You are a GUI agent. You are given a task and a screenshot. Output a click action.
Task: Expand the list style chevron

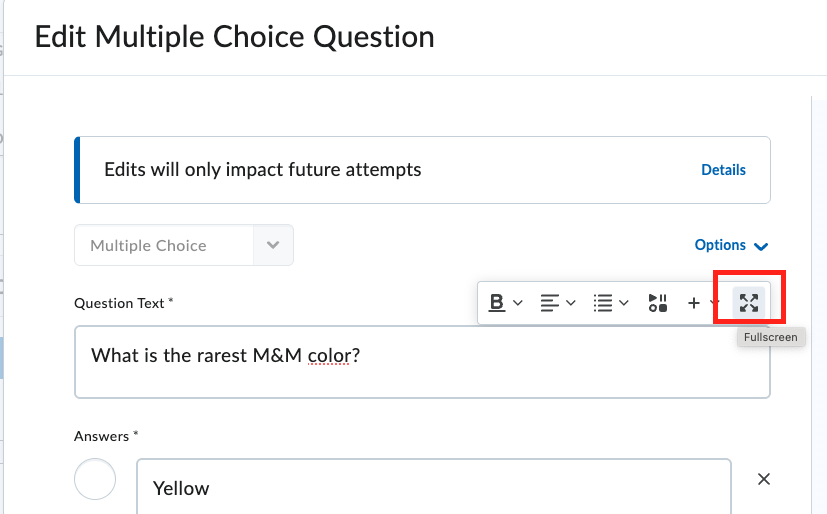point(624,303)
